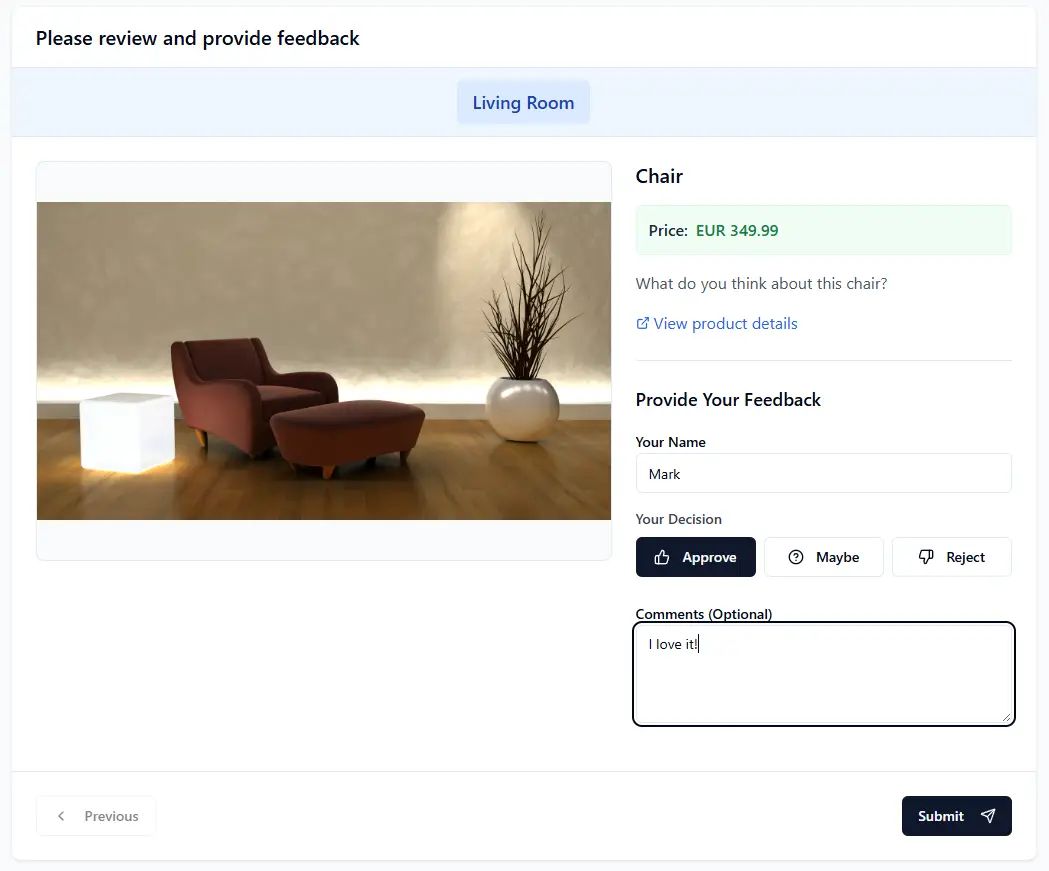
Task: Pick the Reject decision option
Action: pos(952,557)
